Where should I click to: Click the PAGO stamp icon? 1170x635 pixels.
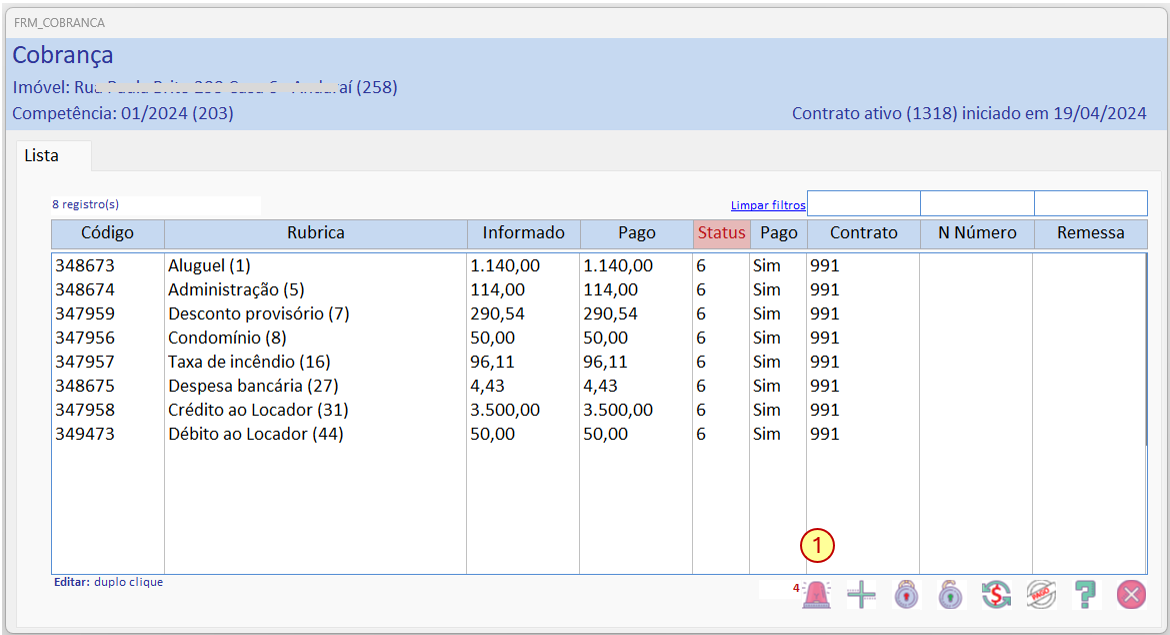[x=1041, y=595]
